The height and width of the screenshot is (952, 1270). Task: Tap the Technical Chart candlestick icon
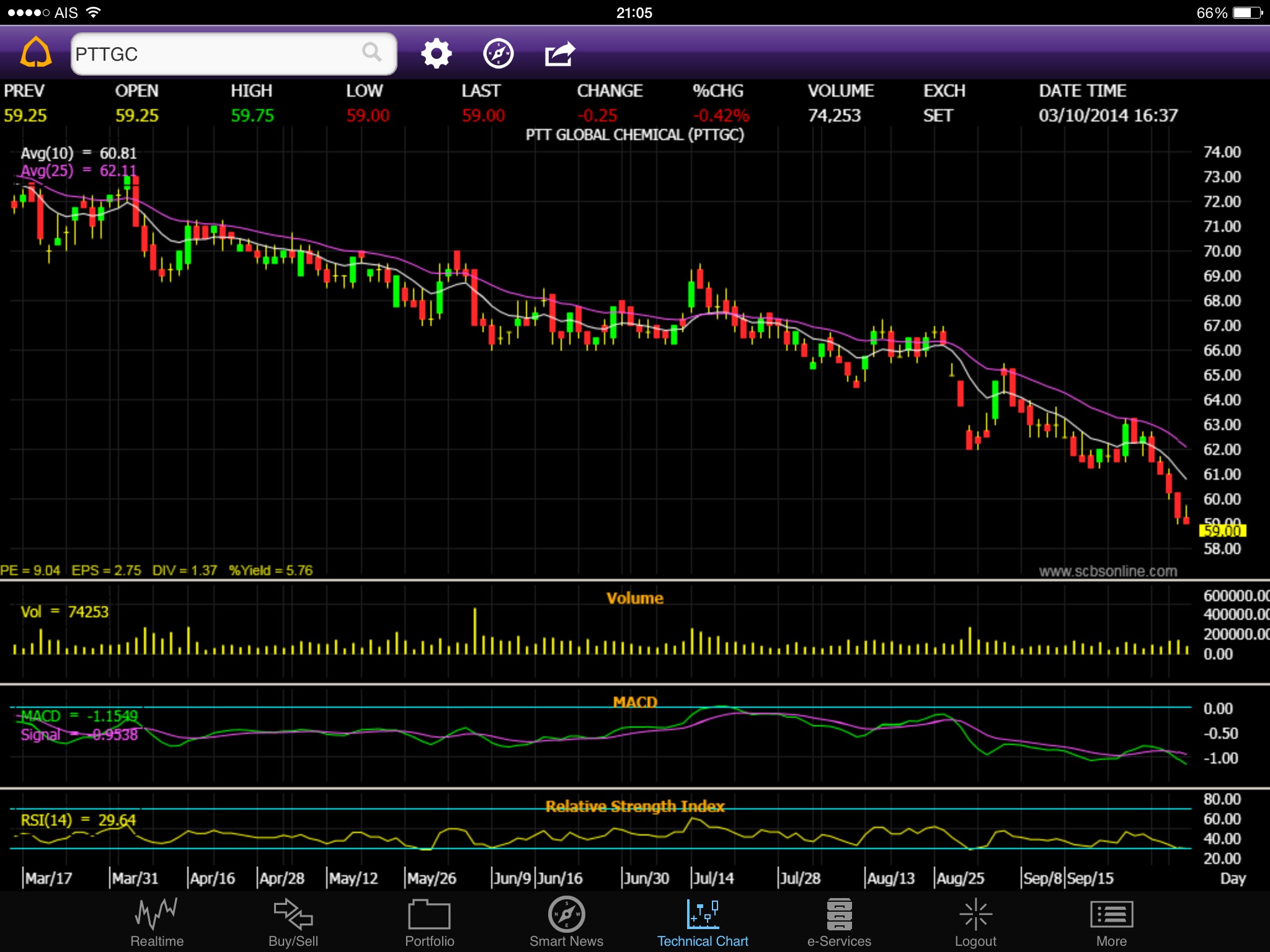click(x=703, y=914)
